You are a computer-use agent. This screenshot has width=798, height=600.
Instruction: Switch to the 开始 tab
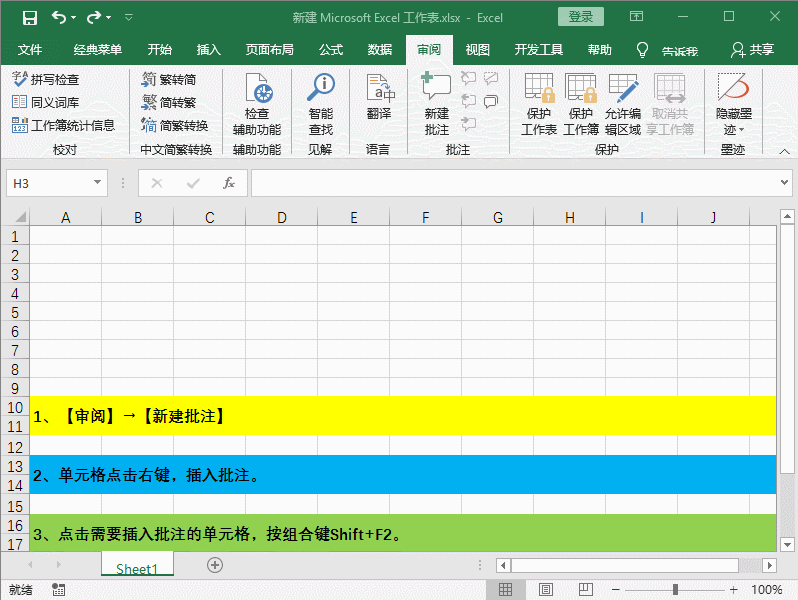click(159, 50)
